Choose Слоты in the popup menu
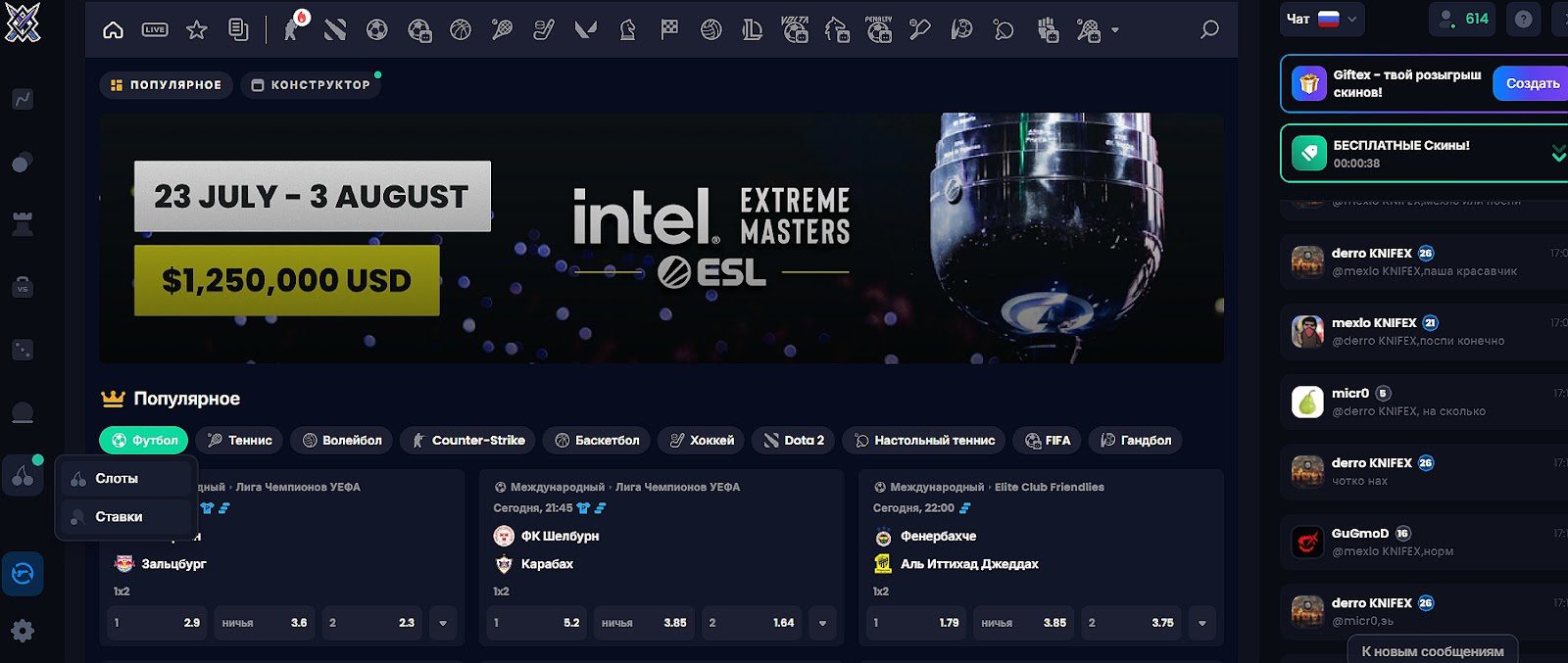This screenshot has width=1568, height=663. point(125,479)
